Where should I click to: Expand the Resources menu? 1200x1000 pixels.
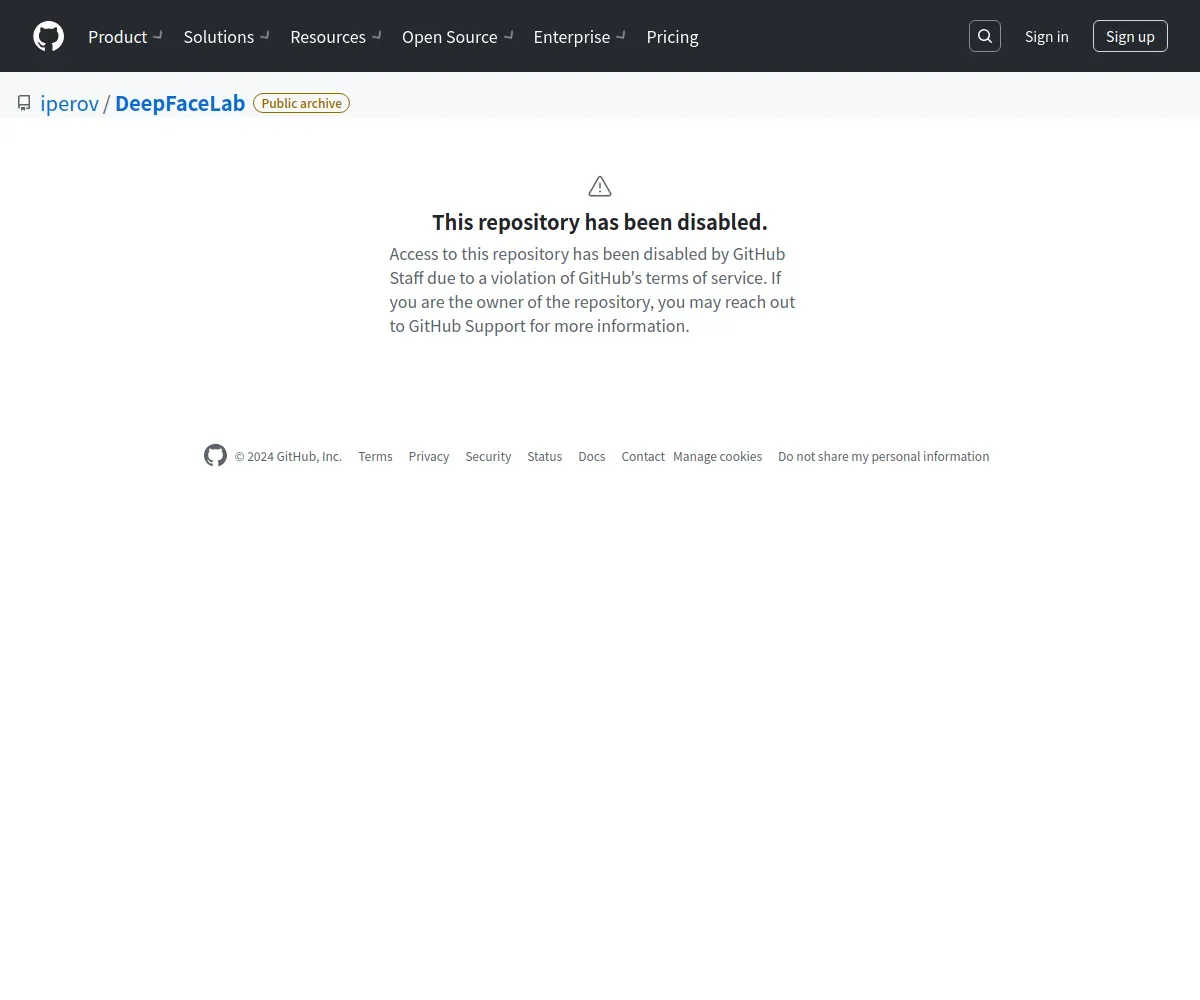point(336,36)
